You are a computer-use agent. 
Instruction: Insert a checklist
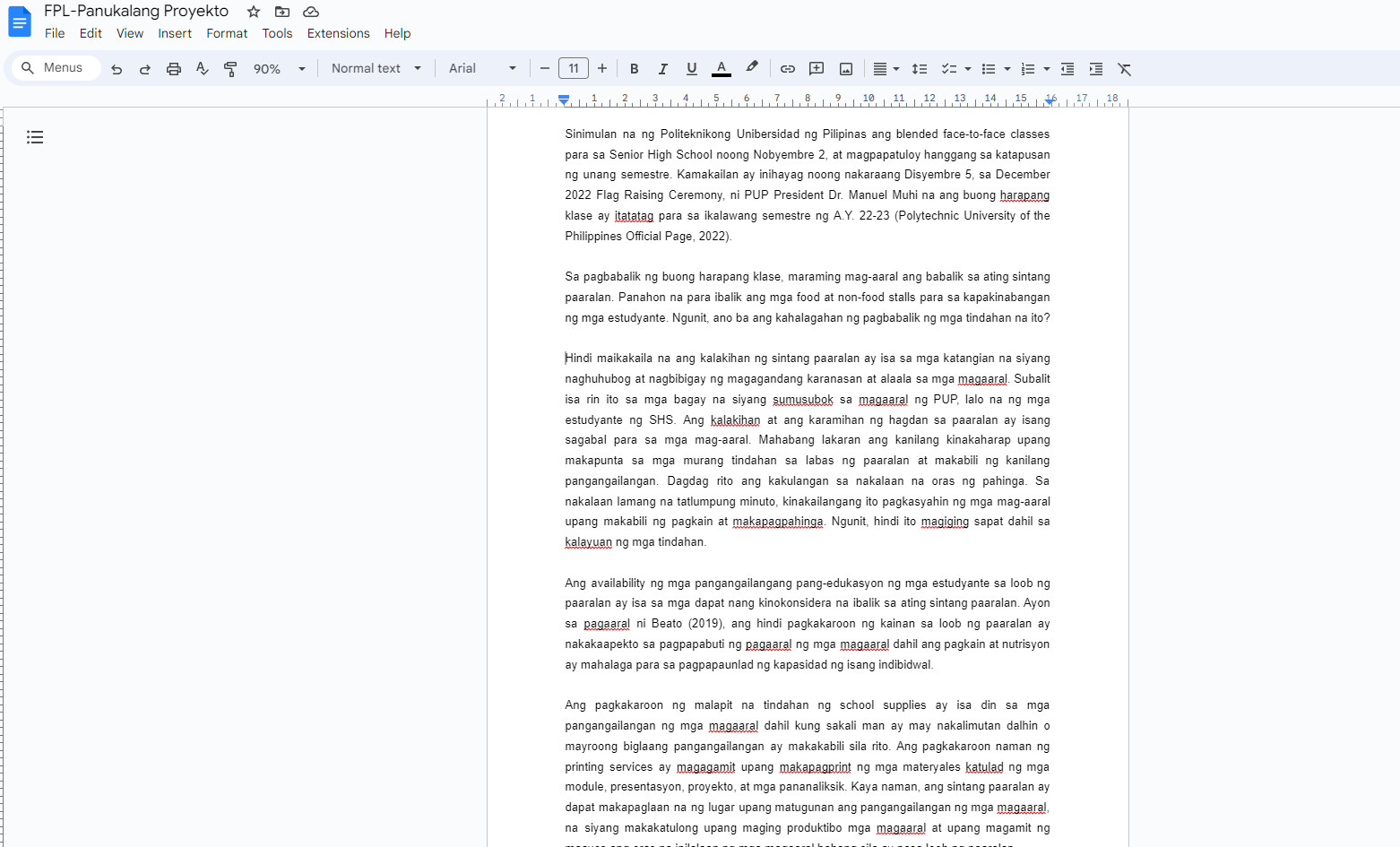click(x=949, y=69)
